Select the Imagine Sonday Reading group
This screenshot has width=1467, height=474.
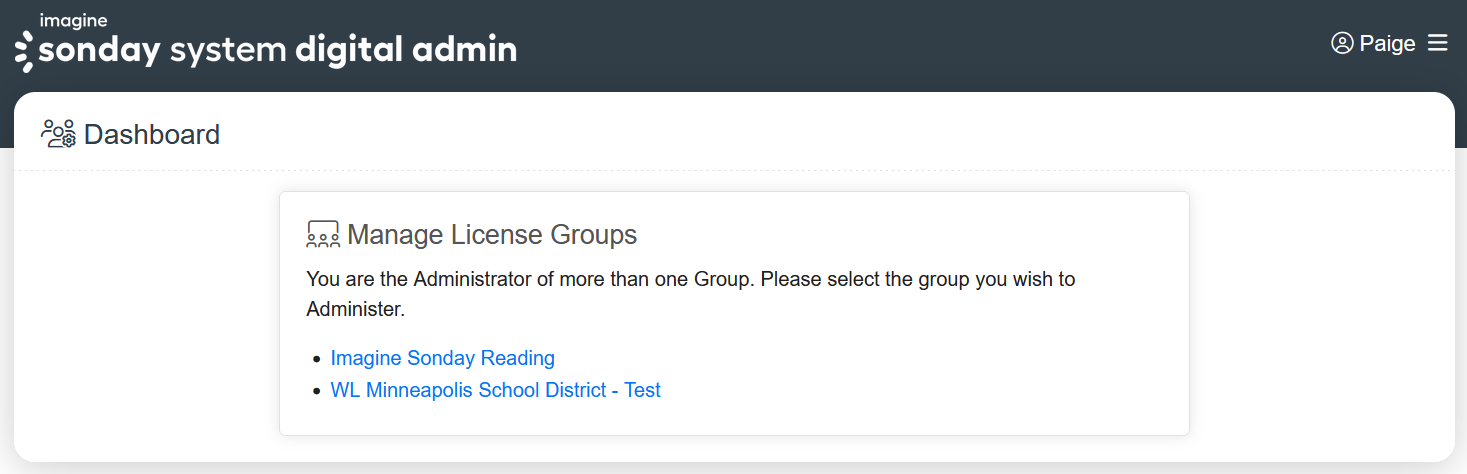click(442, 358)
